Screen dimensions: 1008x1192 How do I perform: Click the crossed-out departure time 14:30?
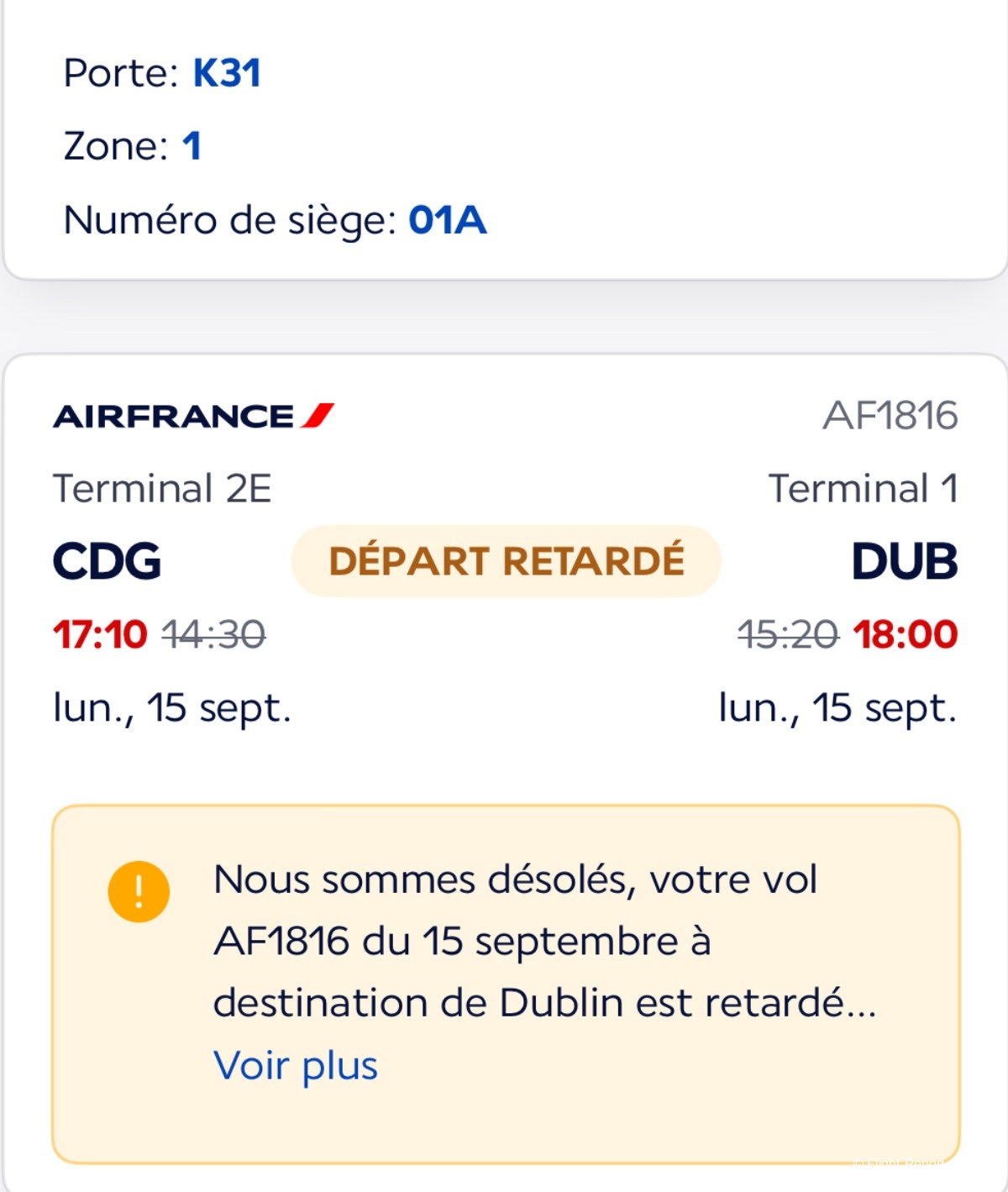pyautogui.click(x=213, y=635)
